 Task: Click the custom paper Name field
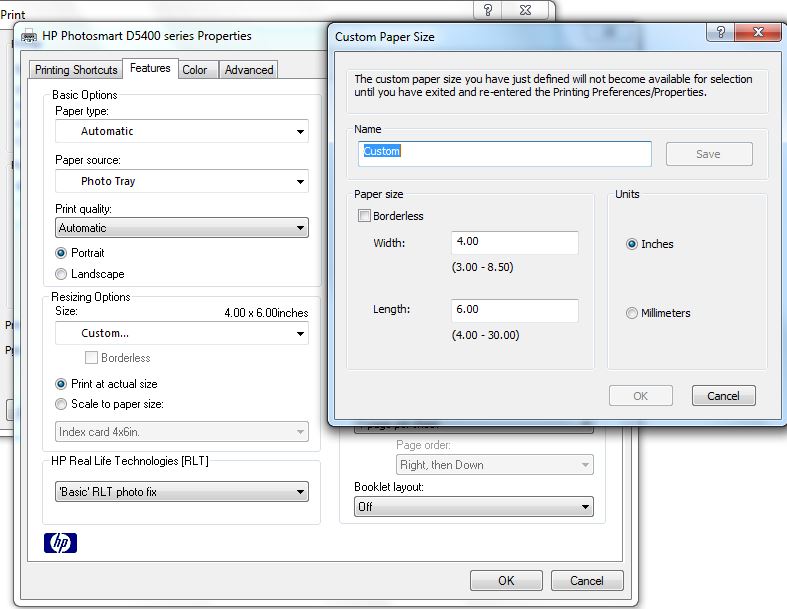[505, 154]
